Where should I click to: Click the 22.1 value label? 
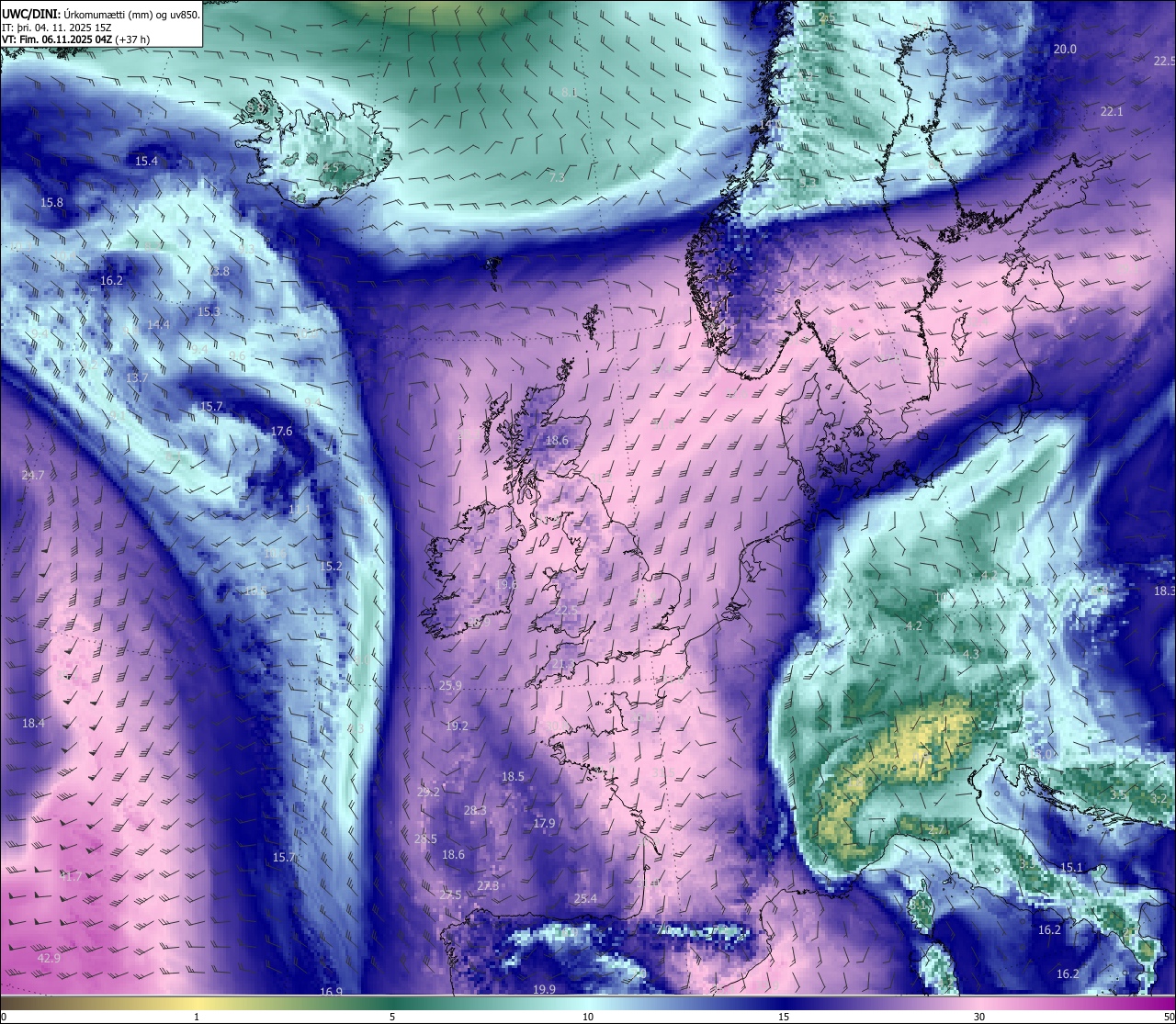1112,112
